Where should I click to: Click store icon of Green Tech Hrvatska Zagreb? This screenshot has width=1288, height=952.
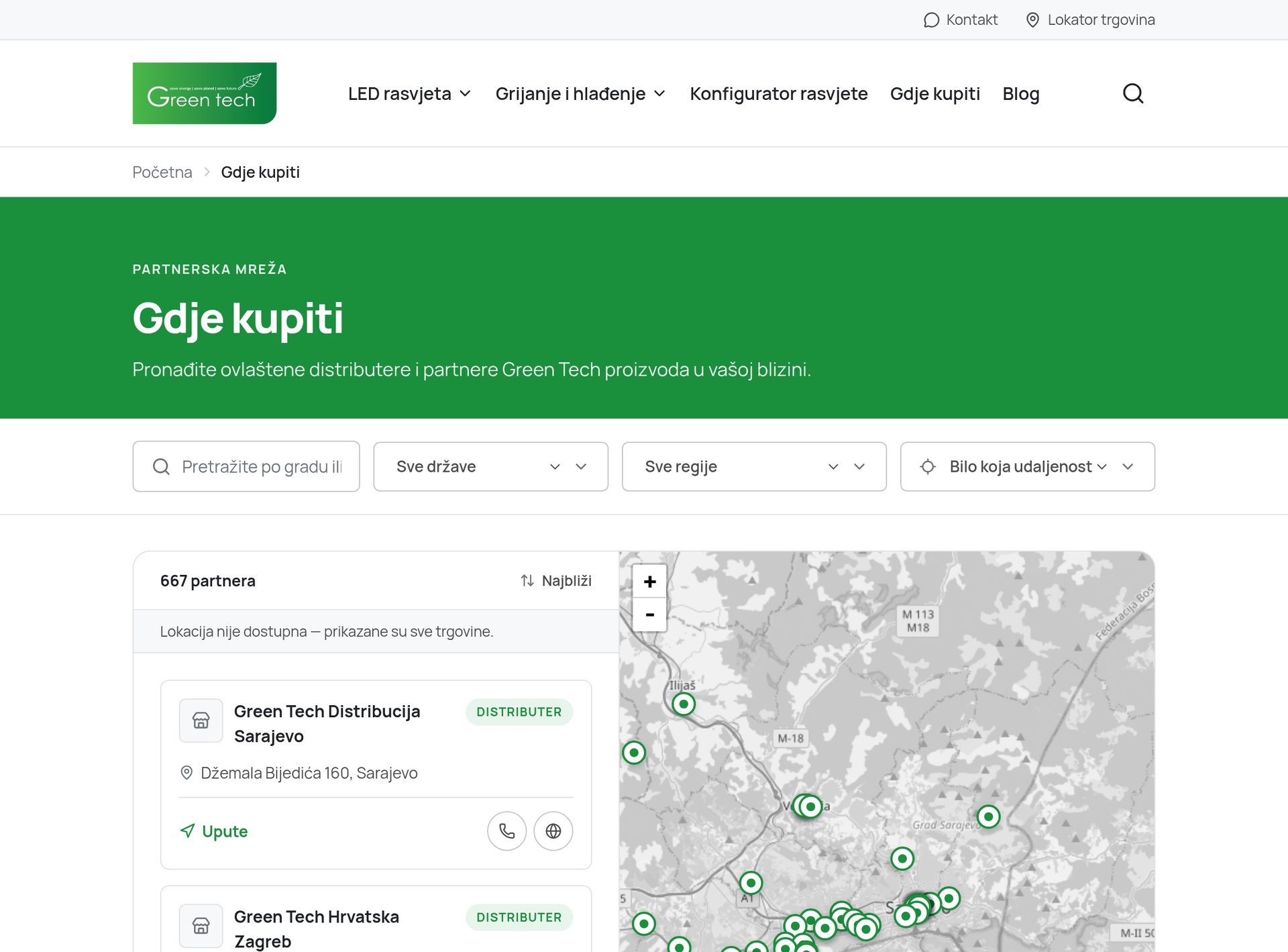201,926
